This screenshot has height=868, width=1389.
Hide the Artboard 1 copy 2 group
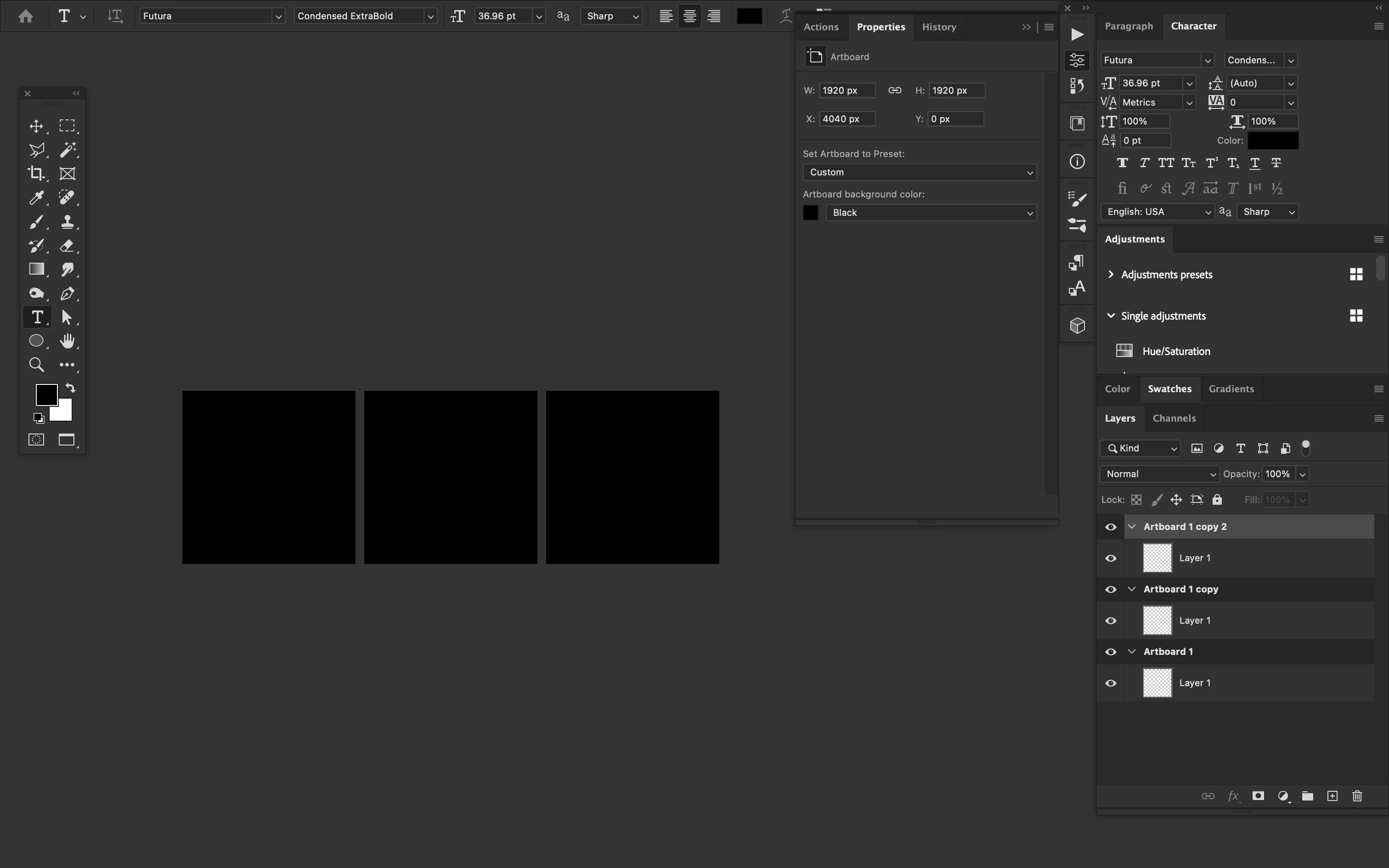pyautogui.click(x=1111, y=527)
